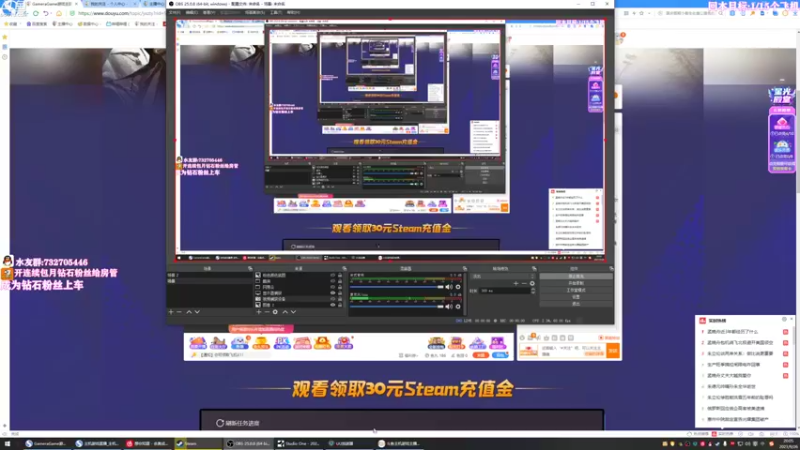800x450 pixels.
Task: Click the favorites star in browser sidebar
Action: (5, 37)
